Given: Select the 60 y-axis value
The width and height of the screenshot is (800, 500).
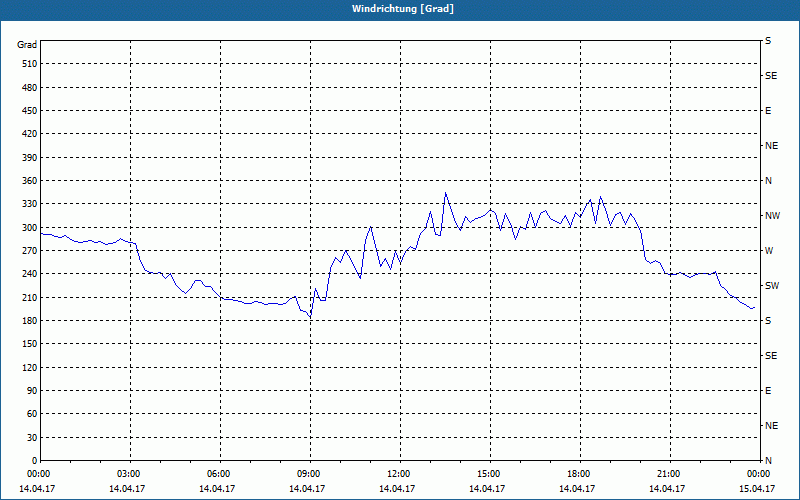Looking at the screenshot, I should point(32,414).
